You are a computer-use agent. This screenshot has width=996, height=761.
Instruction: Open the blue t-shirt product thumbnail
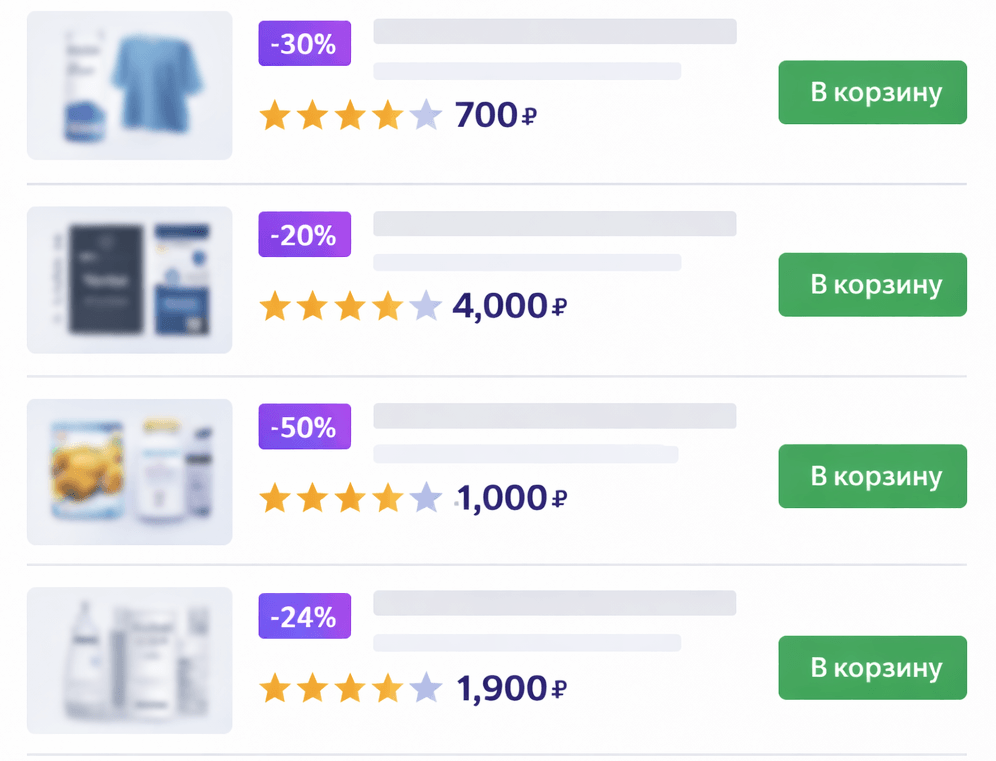pyautogui.click(x=129, y=85)
